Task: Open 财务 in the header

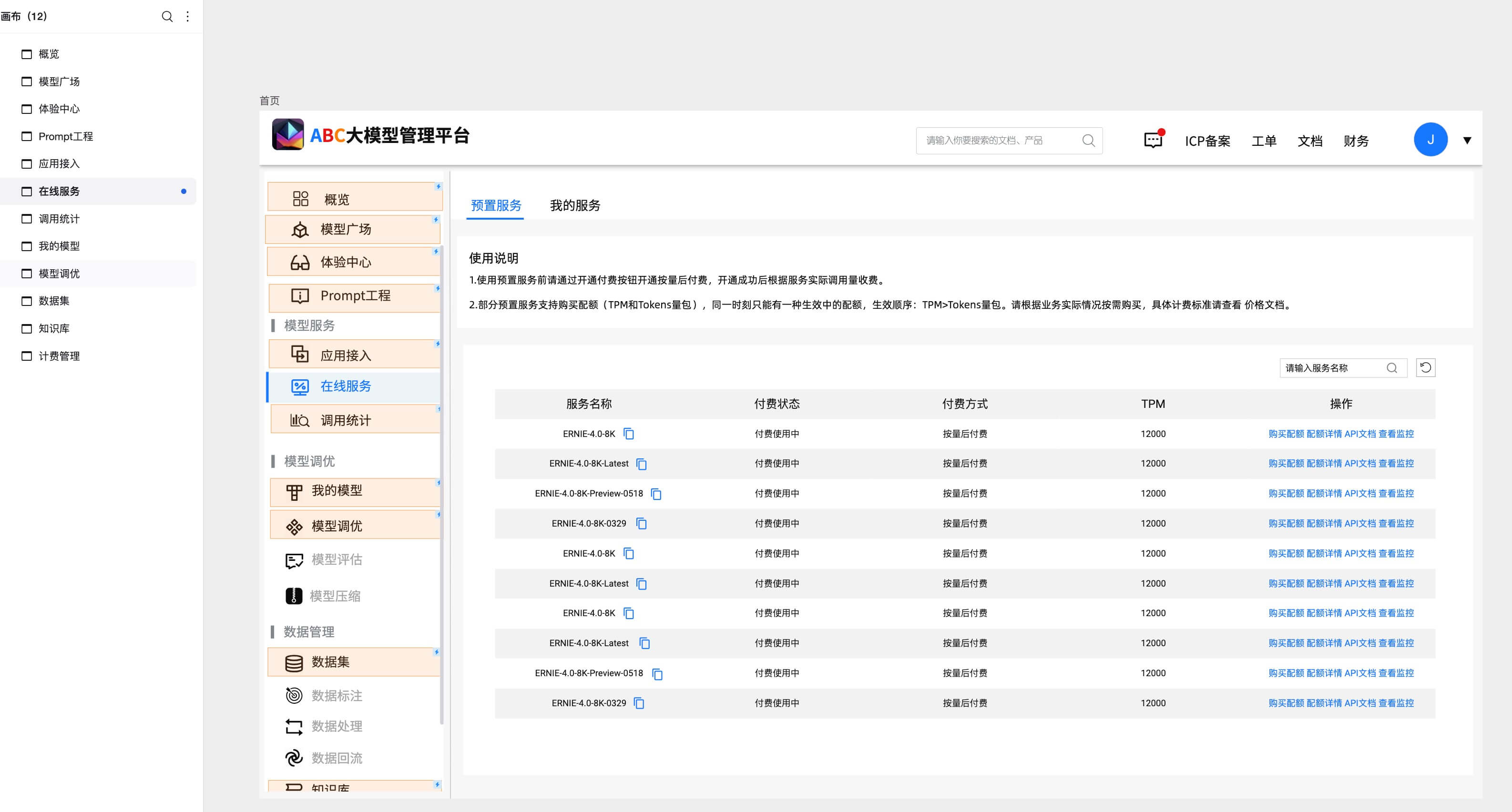Action: point(1356,141)
